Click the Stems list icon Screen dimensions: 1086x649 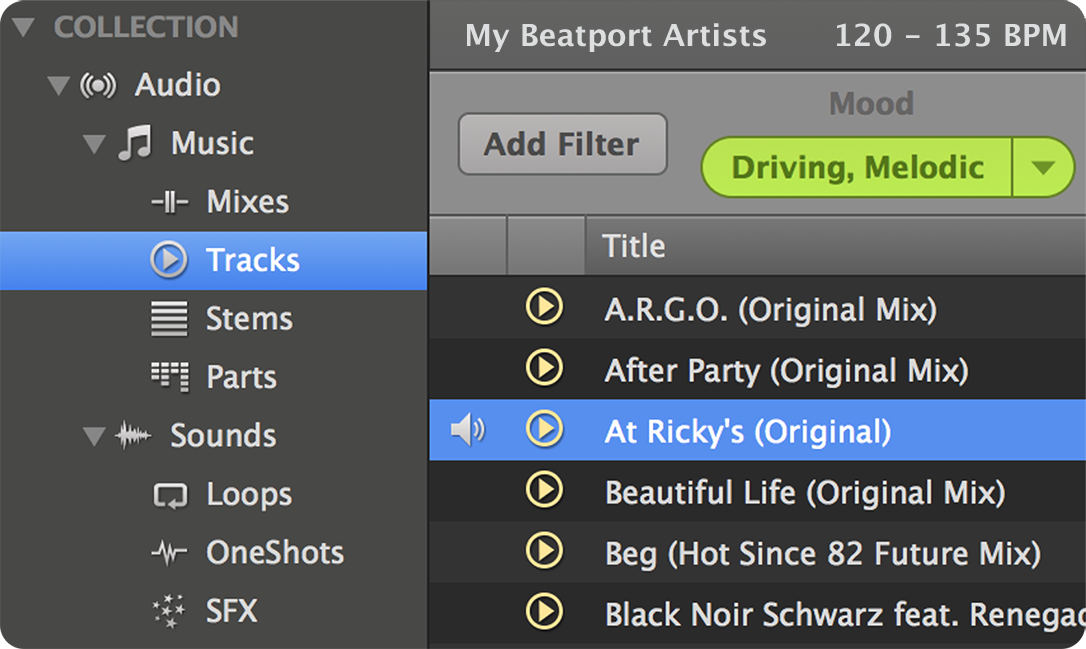[x=170, y=319]
